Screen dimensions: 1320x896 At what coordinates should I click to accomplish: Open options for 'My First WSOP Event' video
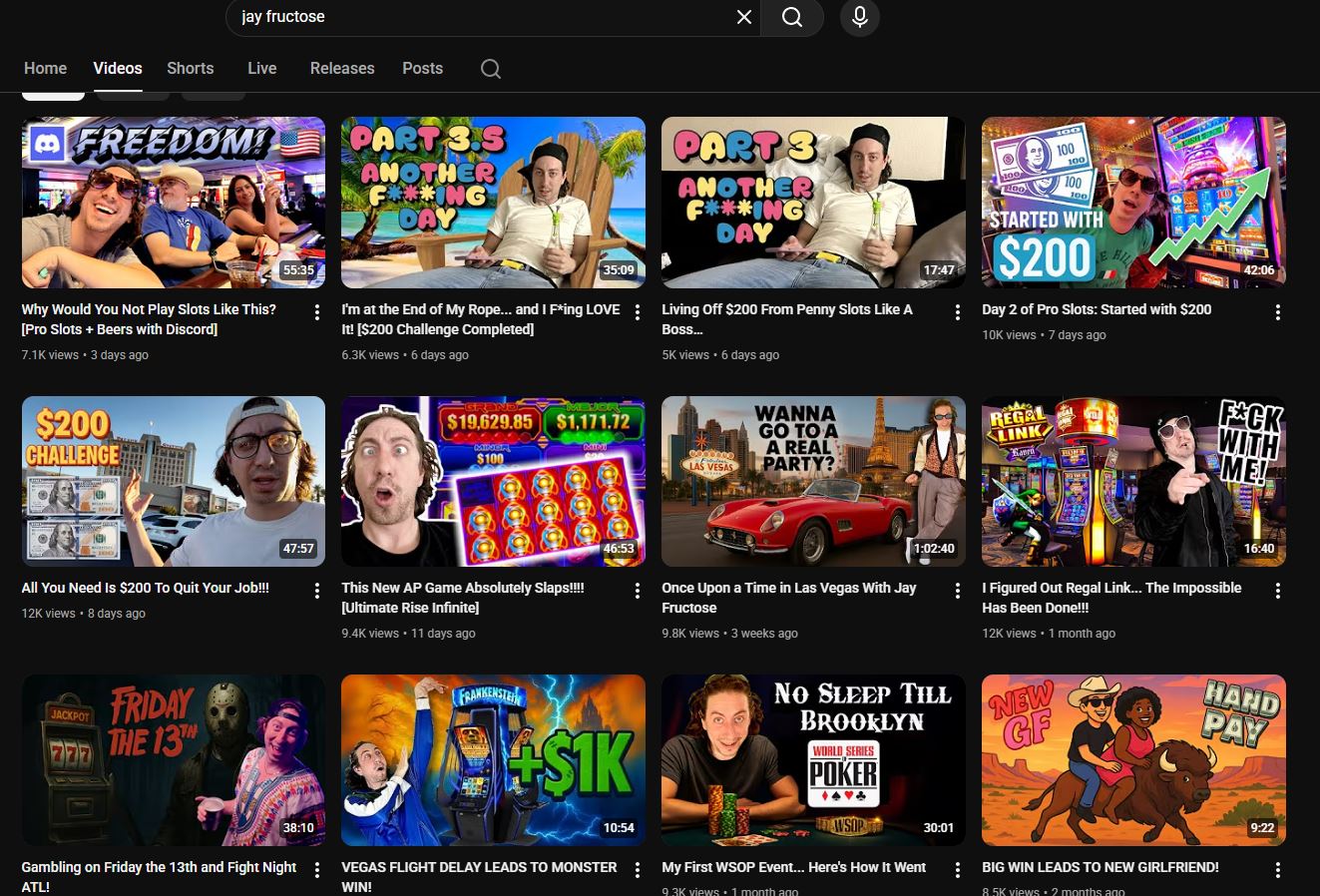point(958,870)
